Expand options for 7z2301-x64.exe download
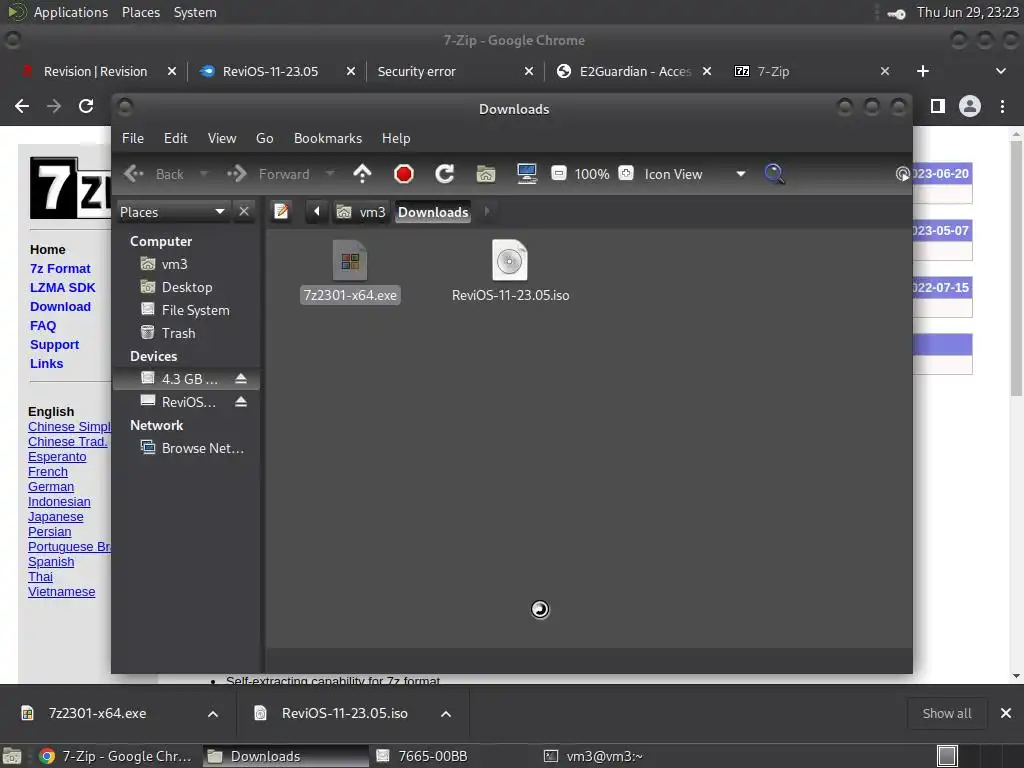1024x768 pixels. (213, 714)
